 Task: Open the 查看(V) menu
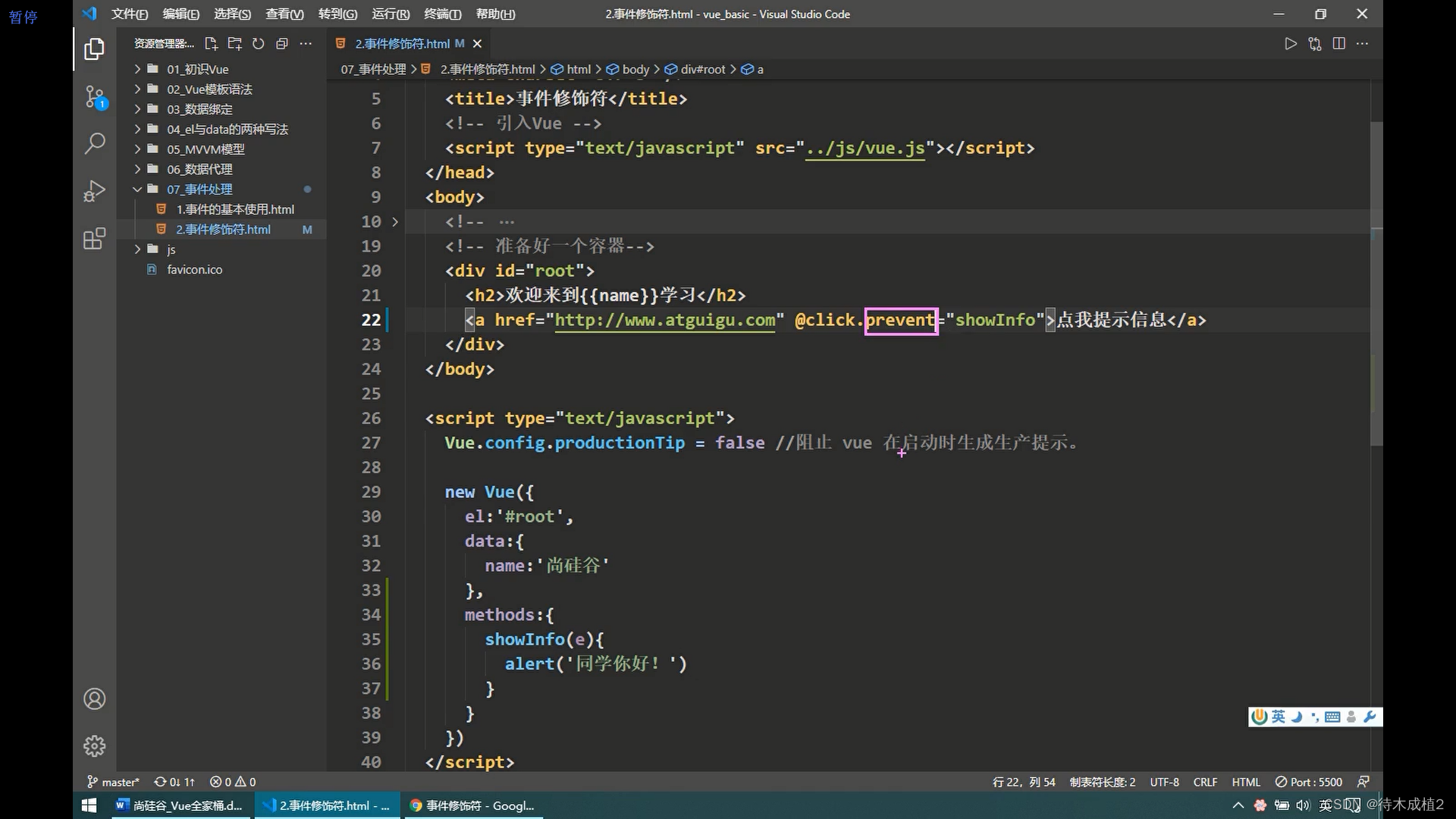coord(285,14)
